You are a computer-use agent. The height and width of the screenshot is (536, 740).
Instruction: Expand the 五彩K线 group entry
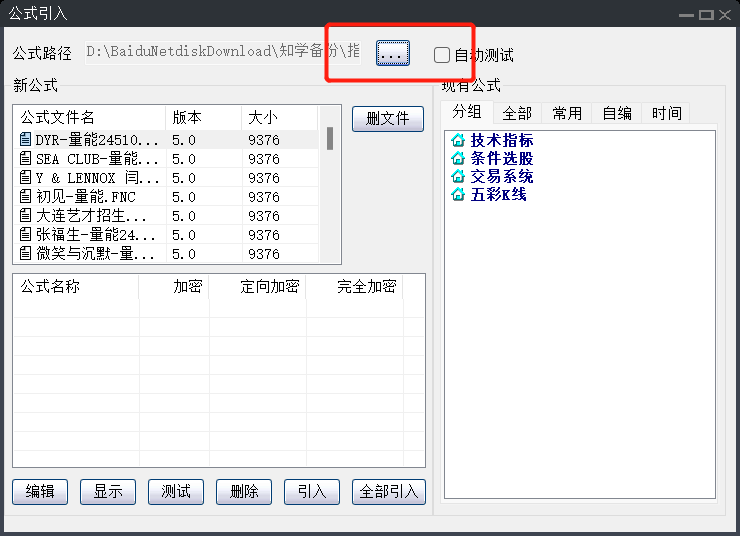coord(498,194)
